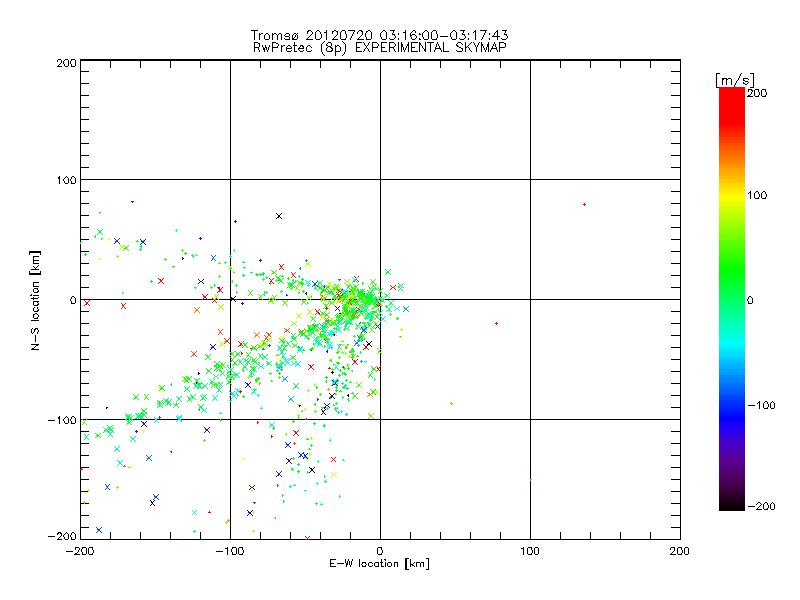Screen dimensions: 800x600
Task: Select the lone red dot right of center
Action: 496,323
